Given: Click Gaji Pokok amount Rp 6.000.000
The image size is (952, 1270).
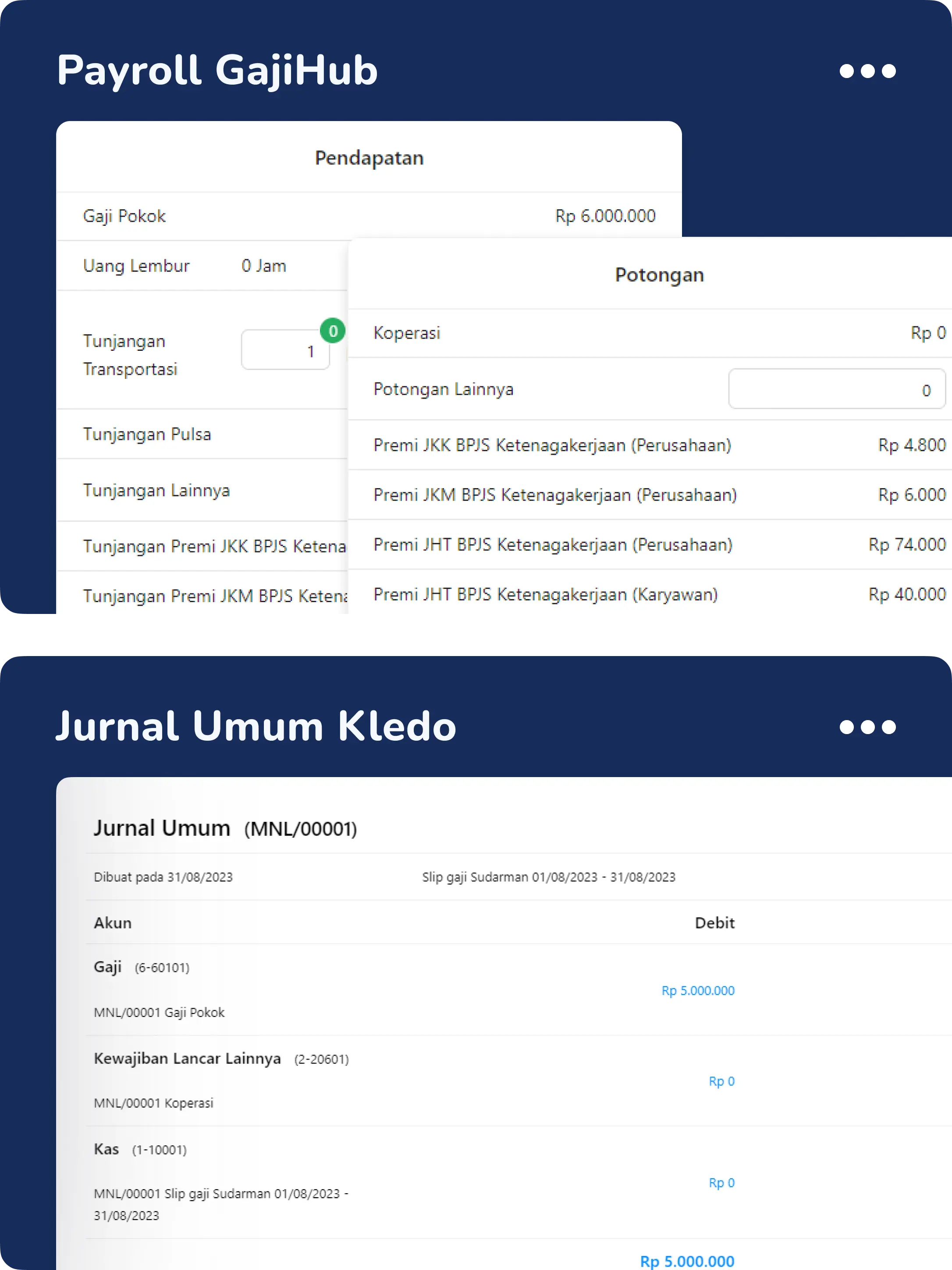Looking at the screenshot, I should pyautogui.click(x=605, y=216).
